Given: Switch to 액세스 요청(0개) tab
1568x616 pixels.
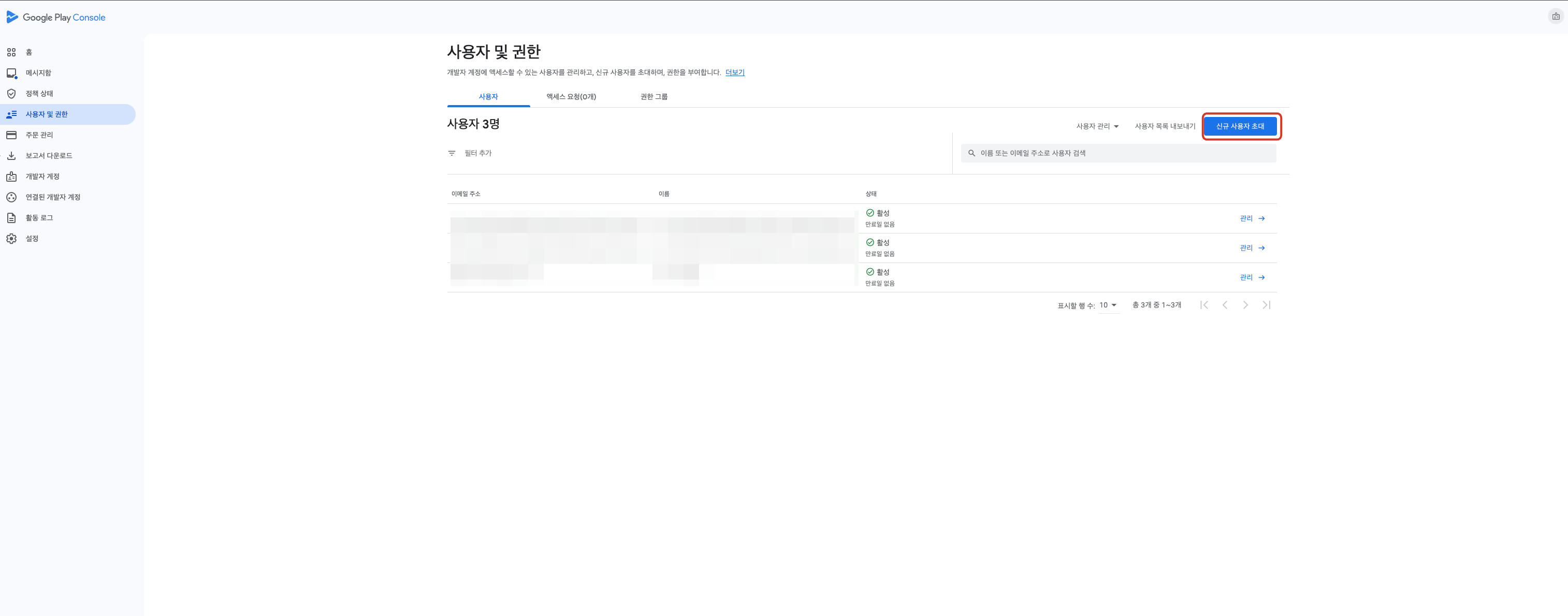Looking at the screenshot, I should coord(570,97).
